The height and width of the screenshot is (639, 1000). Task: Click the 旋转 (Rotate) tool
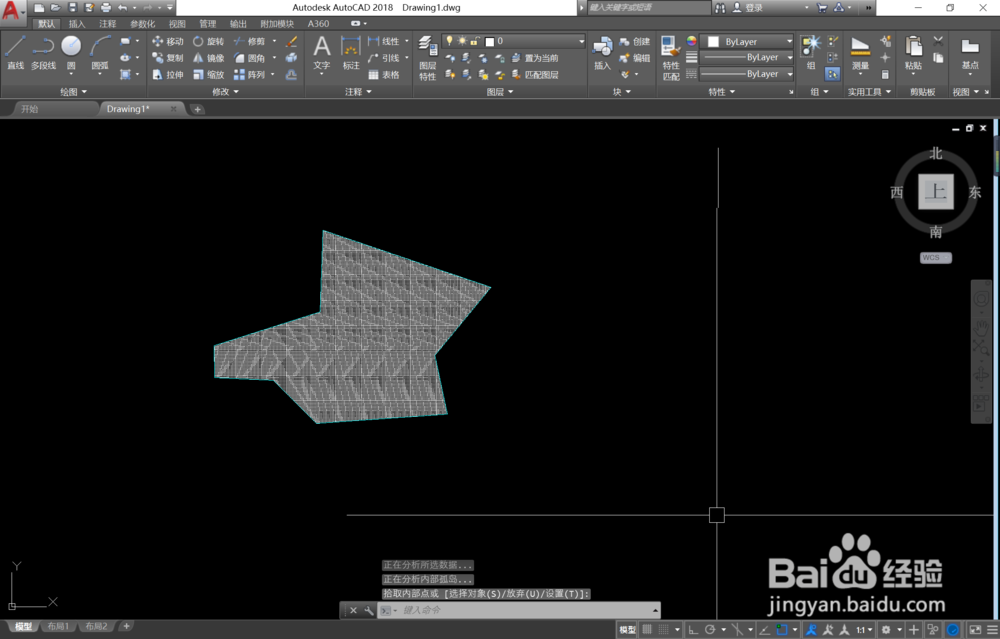point(209,41)
